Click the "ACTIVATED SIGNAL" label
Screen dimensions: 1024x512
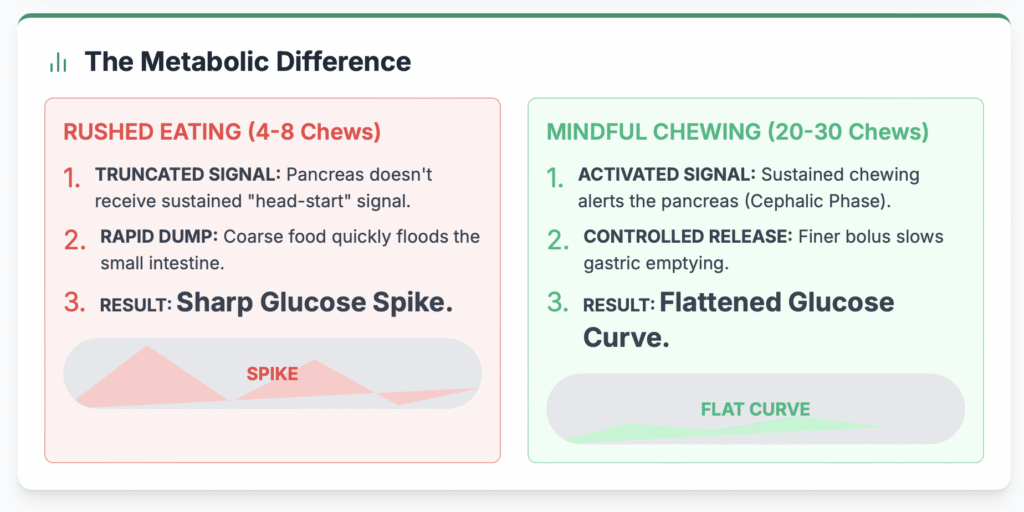[x=665, y=175]
